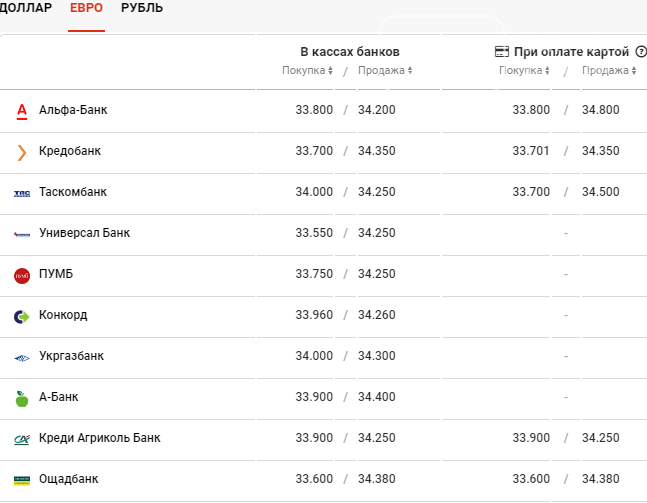Open the Креди Агриколь Банк link
The image size is (647, 503).
coord(99,438)
